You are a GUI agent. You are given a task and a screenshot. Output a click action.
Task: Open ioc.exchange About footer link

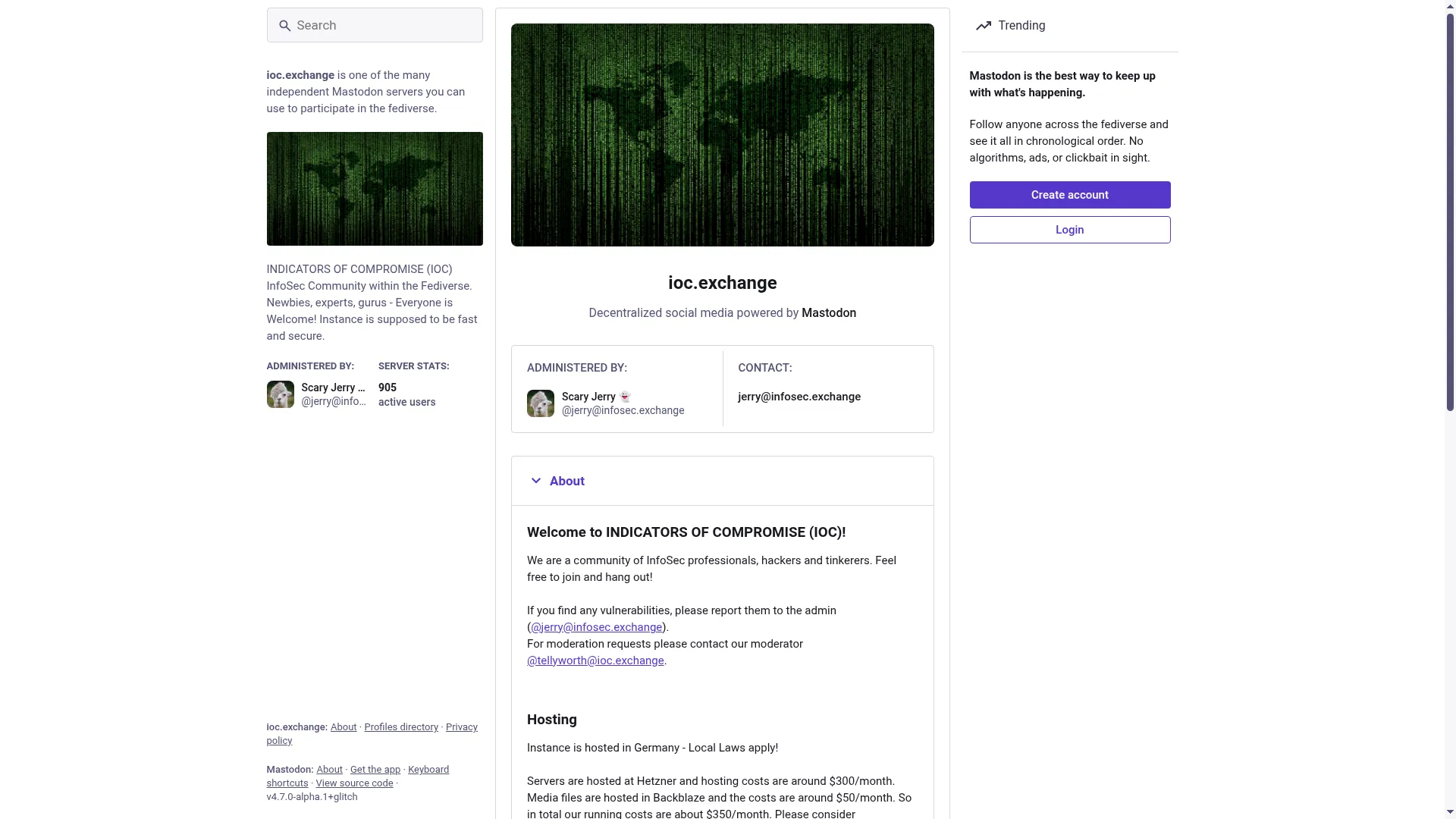(x=344, y=727)
